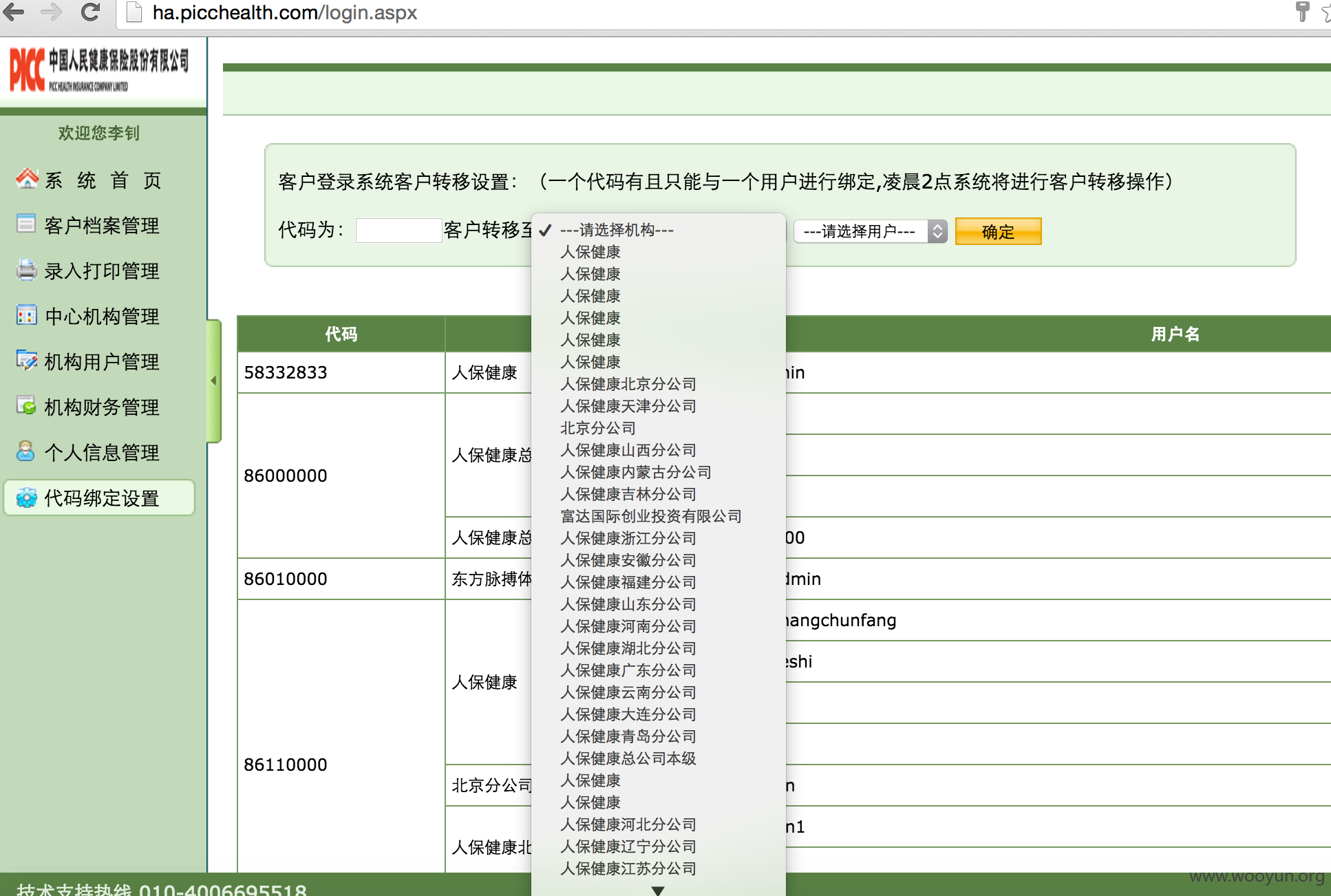Choose 人保健康大连分公司 option
Image resolution: width=1331 pixels, height=896 pixels.
click(659, 714)
